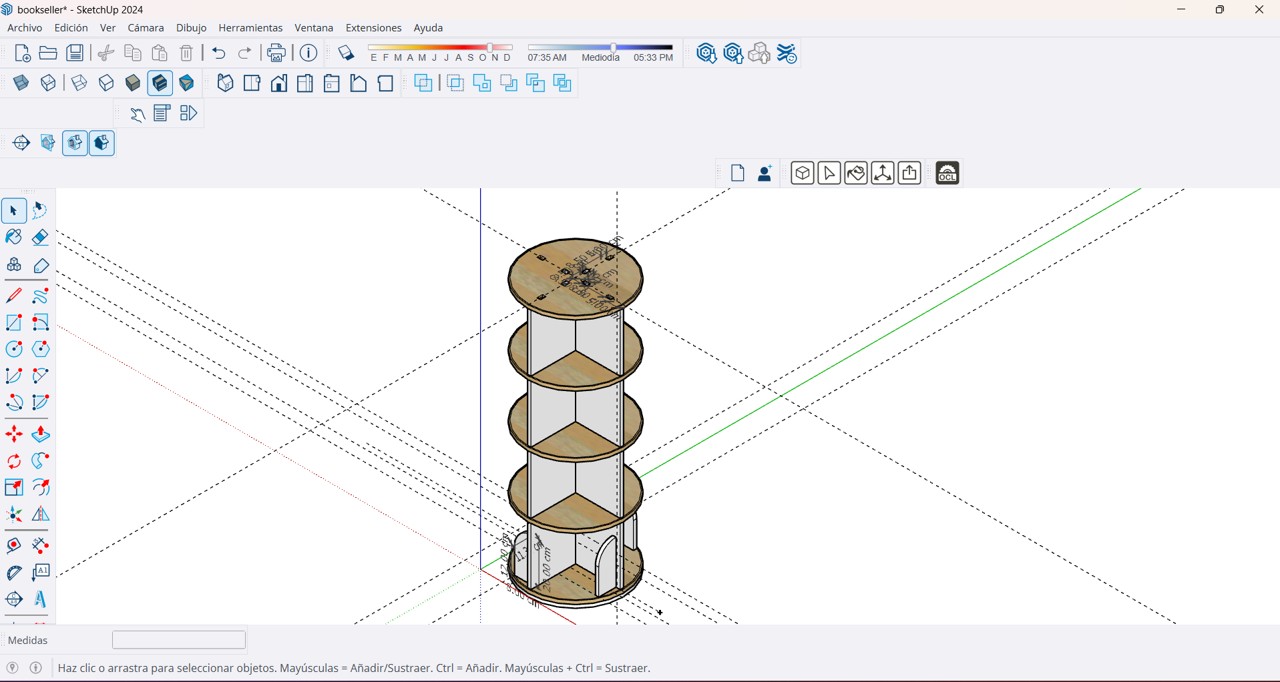Select the Rectangle tool

[x=14, y=323]
